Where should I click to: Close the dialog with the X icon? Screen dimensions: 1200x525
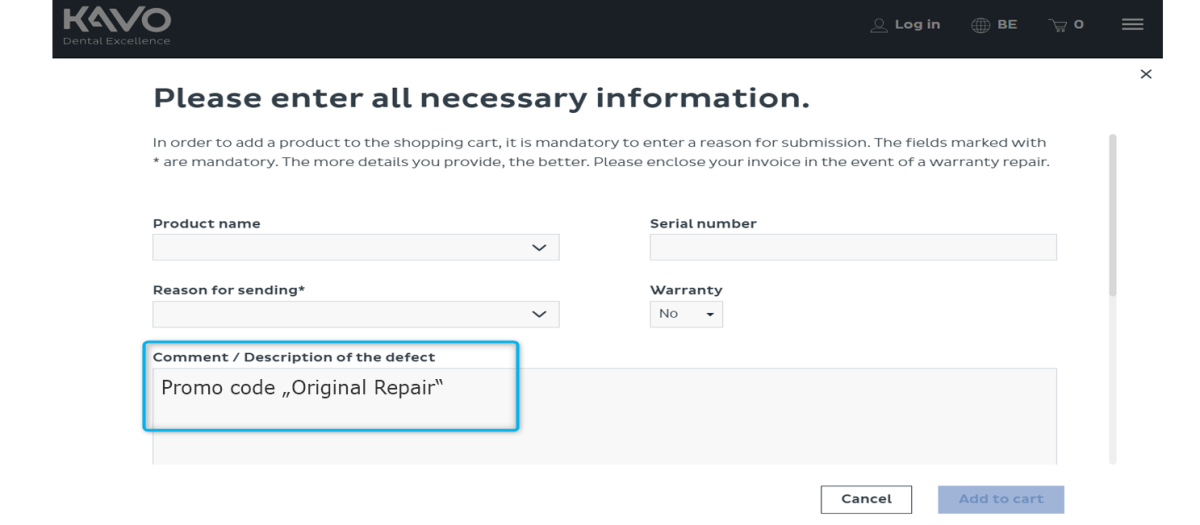(1146, 74)
